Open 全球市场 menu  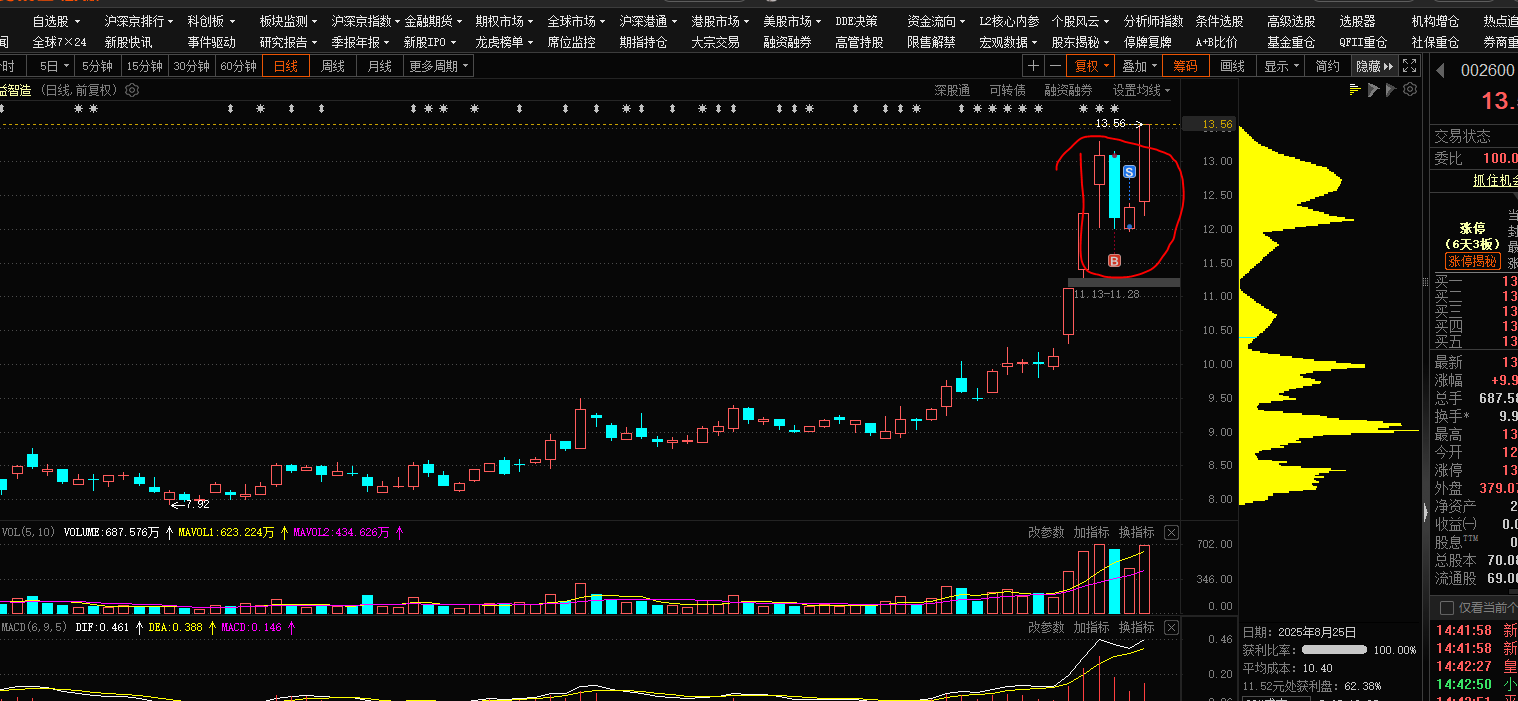(x=576, y=21)
